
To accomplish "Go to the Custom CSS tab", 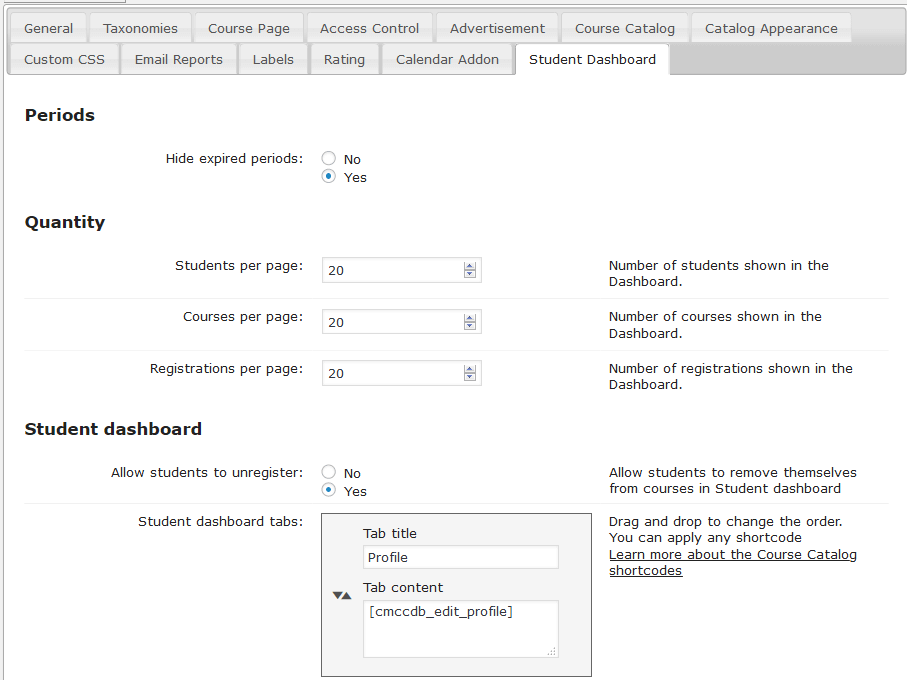I will pos(64,59).
